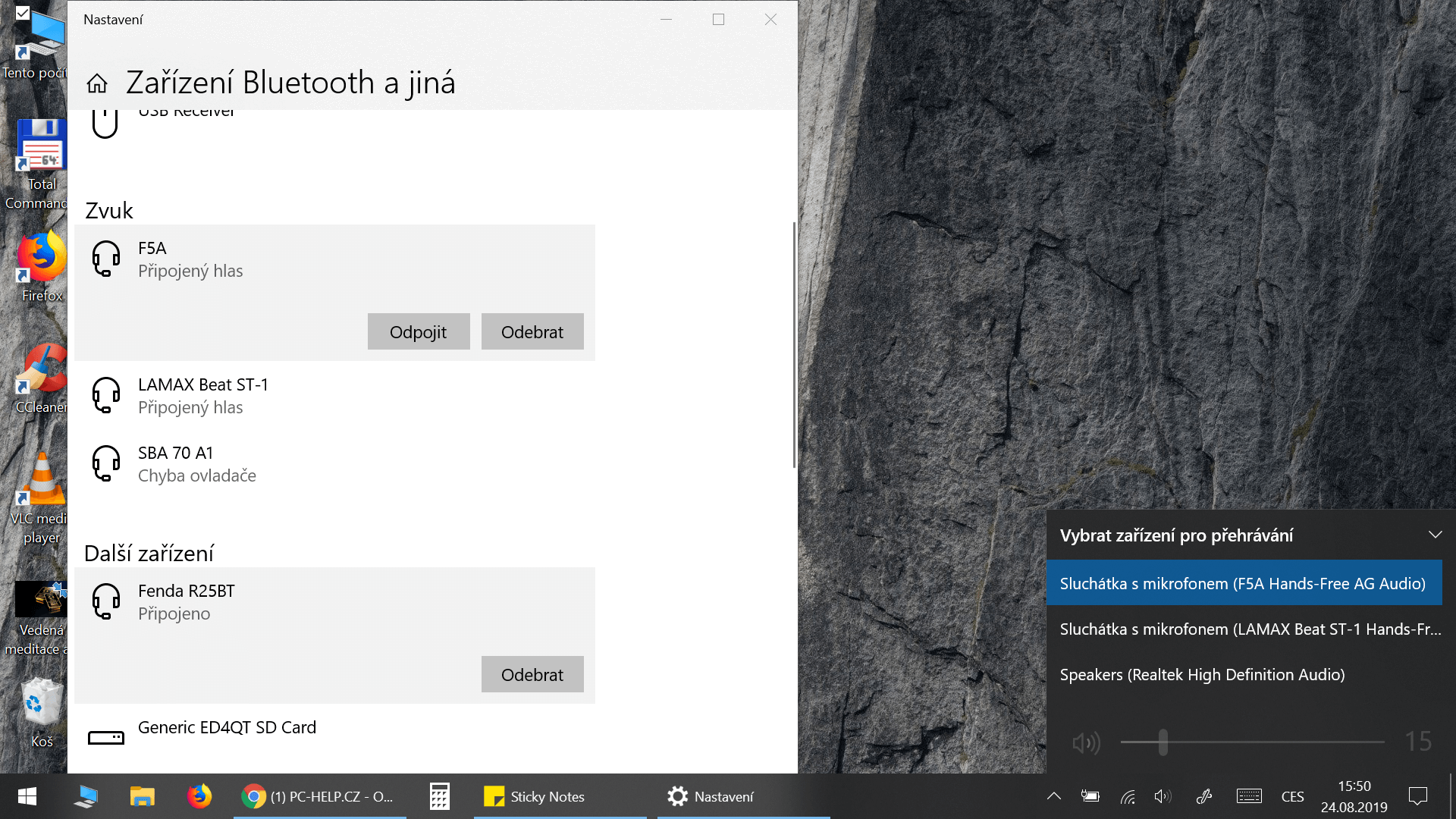
Task: Click the Home icon in Settings header
Action: (97, 83)
